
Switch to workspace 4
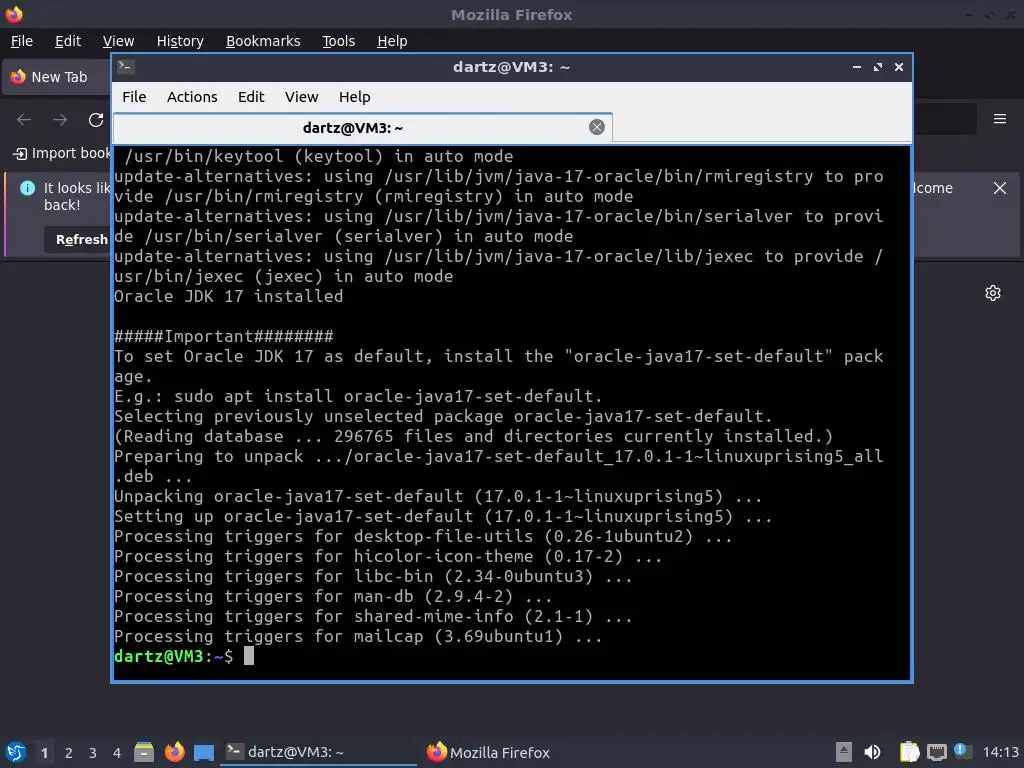(x=117, y=753)
